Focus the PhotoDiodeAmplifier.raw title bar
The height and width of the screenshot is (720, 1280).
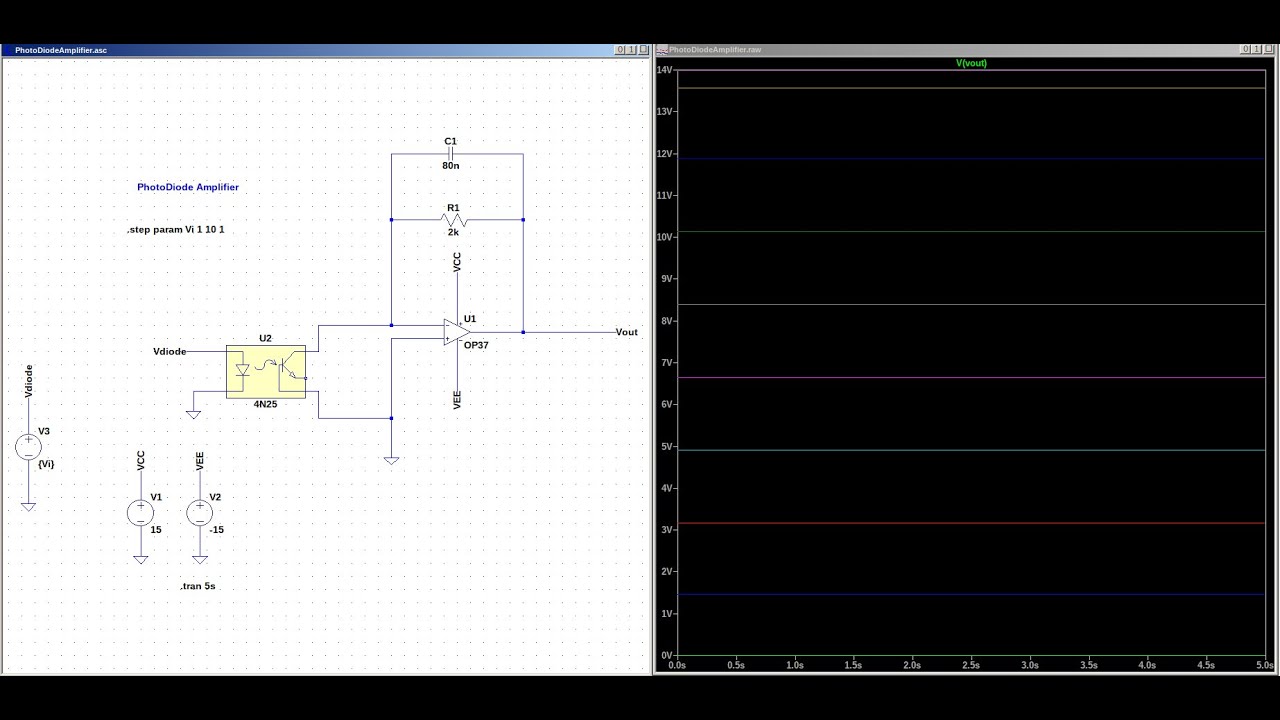click(965, 49)
